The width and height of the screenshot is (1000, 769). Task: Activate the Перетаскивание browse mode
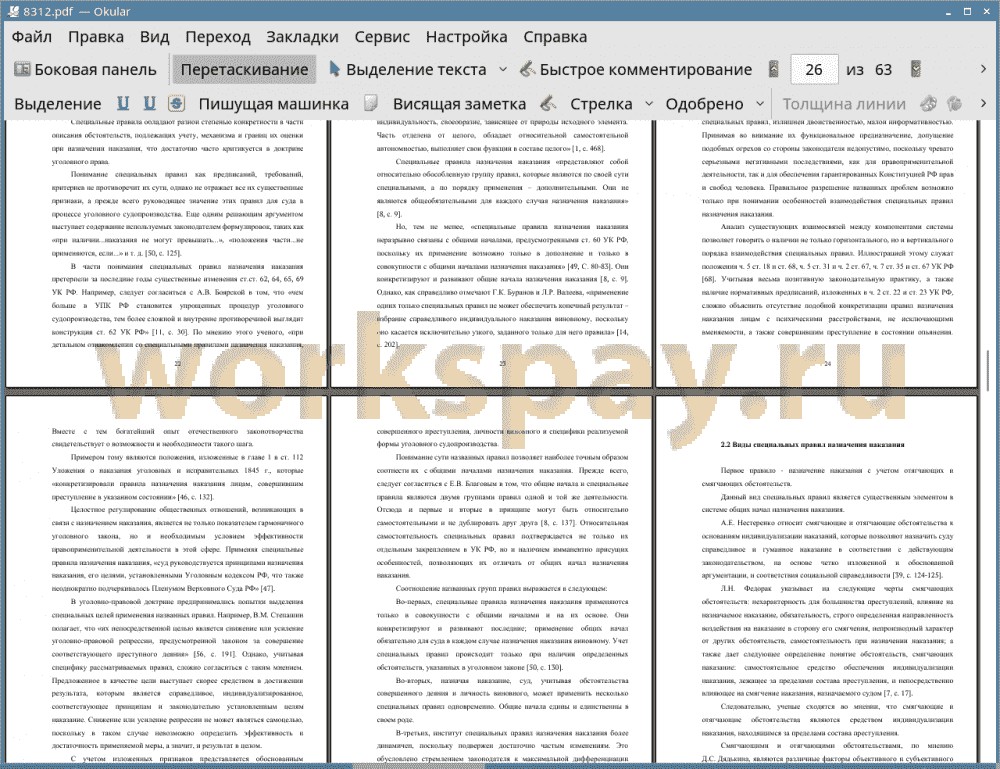244,70
